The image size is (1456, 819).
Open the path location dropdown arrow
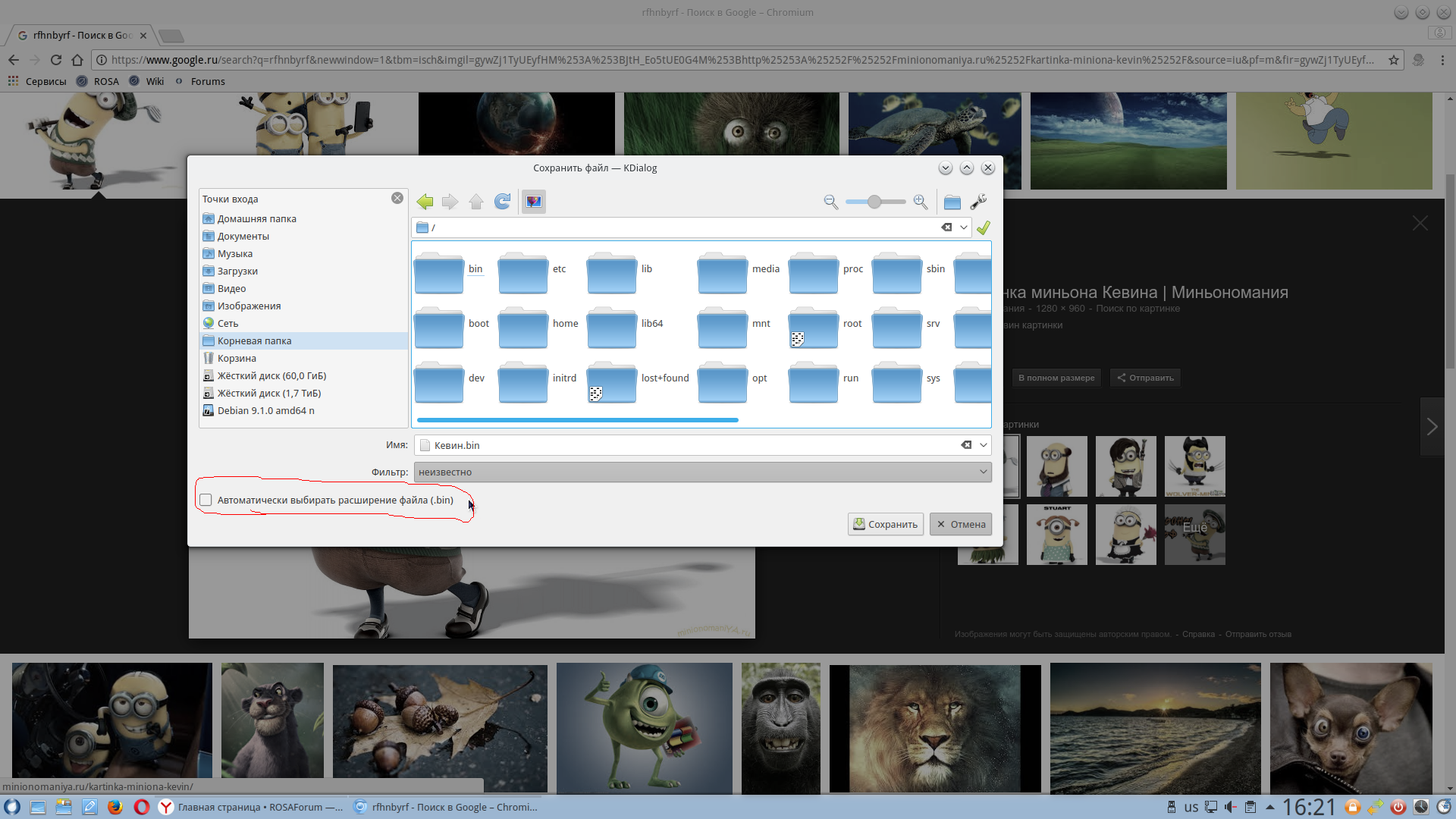[963, 227]
